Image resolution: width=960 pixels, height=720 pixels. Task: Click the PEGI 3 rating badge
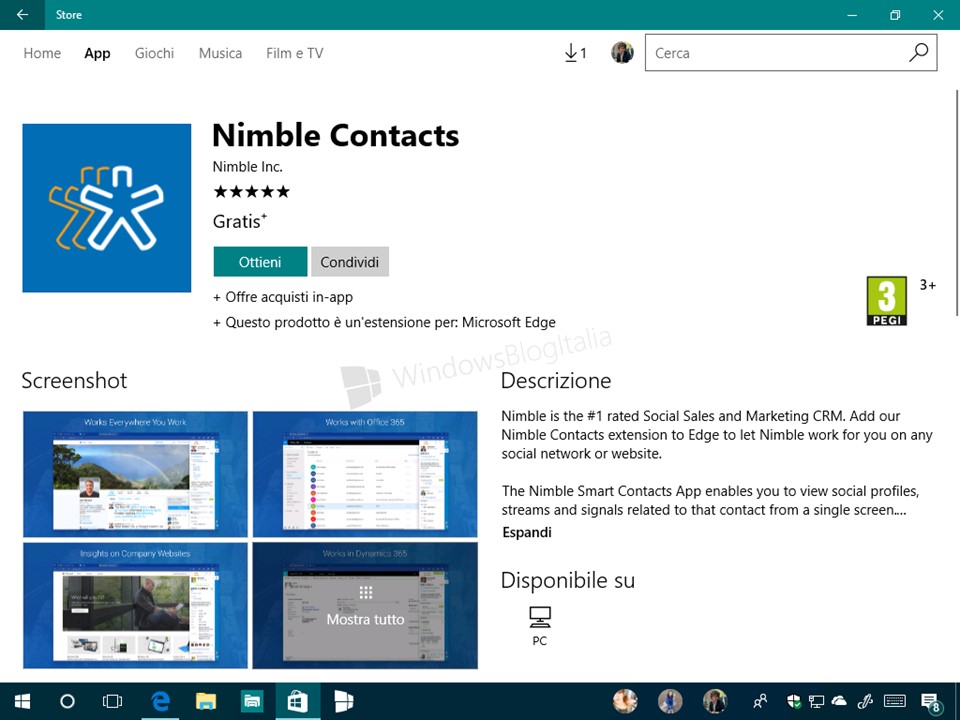click(886, 301)
